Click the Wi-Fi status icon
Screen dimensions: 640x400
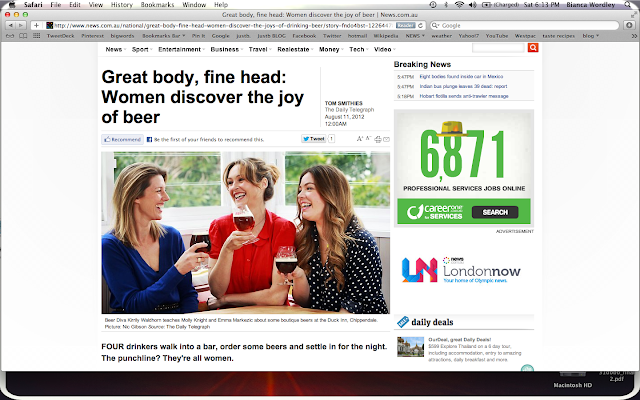pos(459,4)
